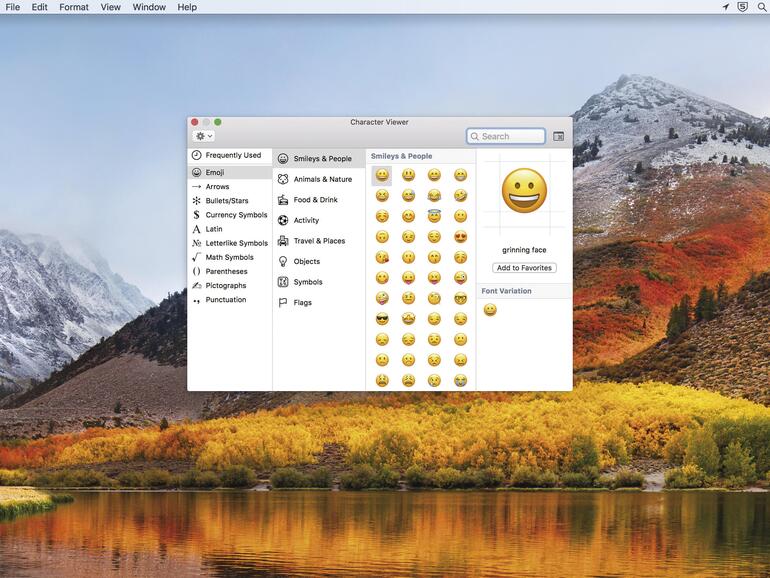Click the Search field in Character Viewer

506,136
